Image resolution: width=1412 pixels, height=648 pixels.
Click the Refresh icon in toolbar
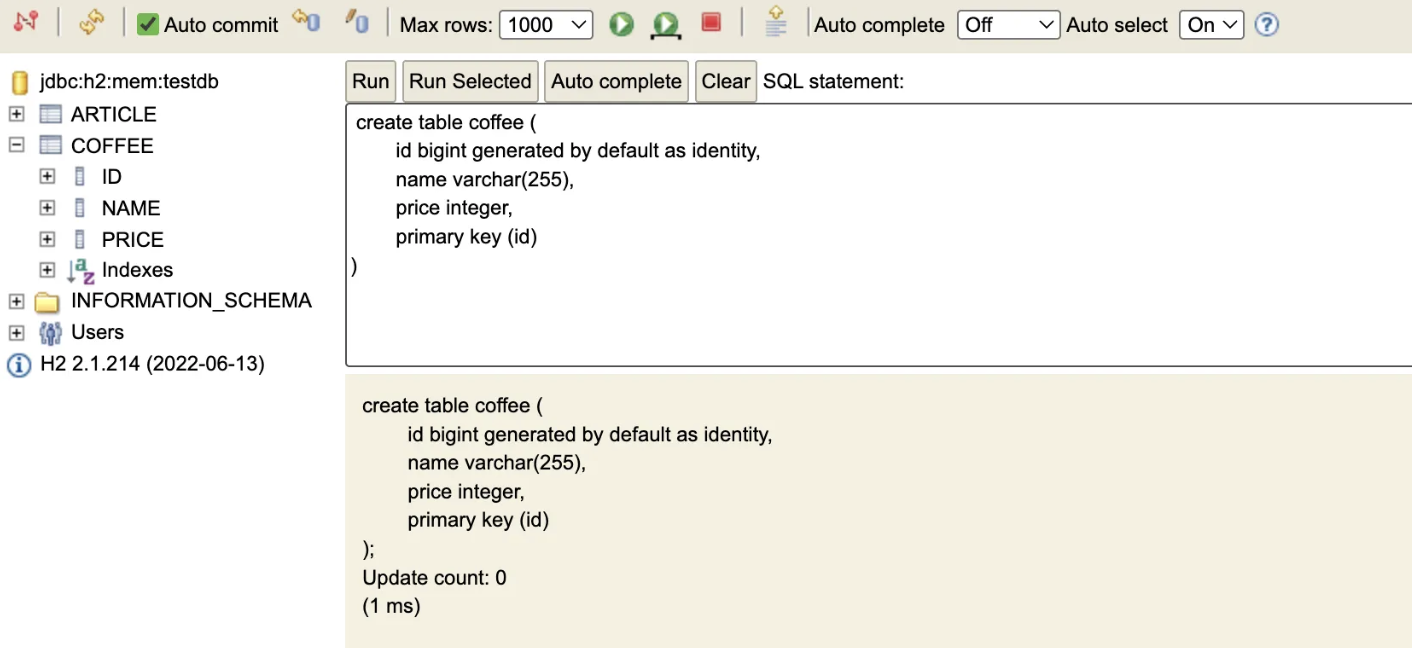pyautogui.click(x=91, y=23)
